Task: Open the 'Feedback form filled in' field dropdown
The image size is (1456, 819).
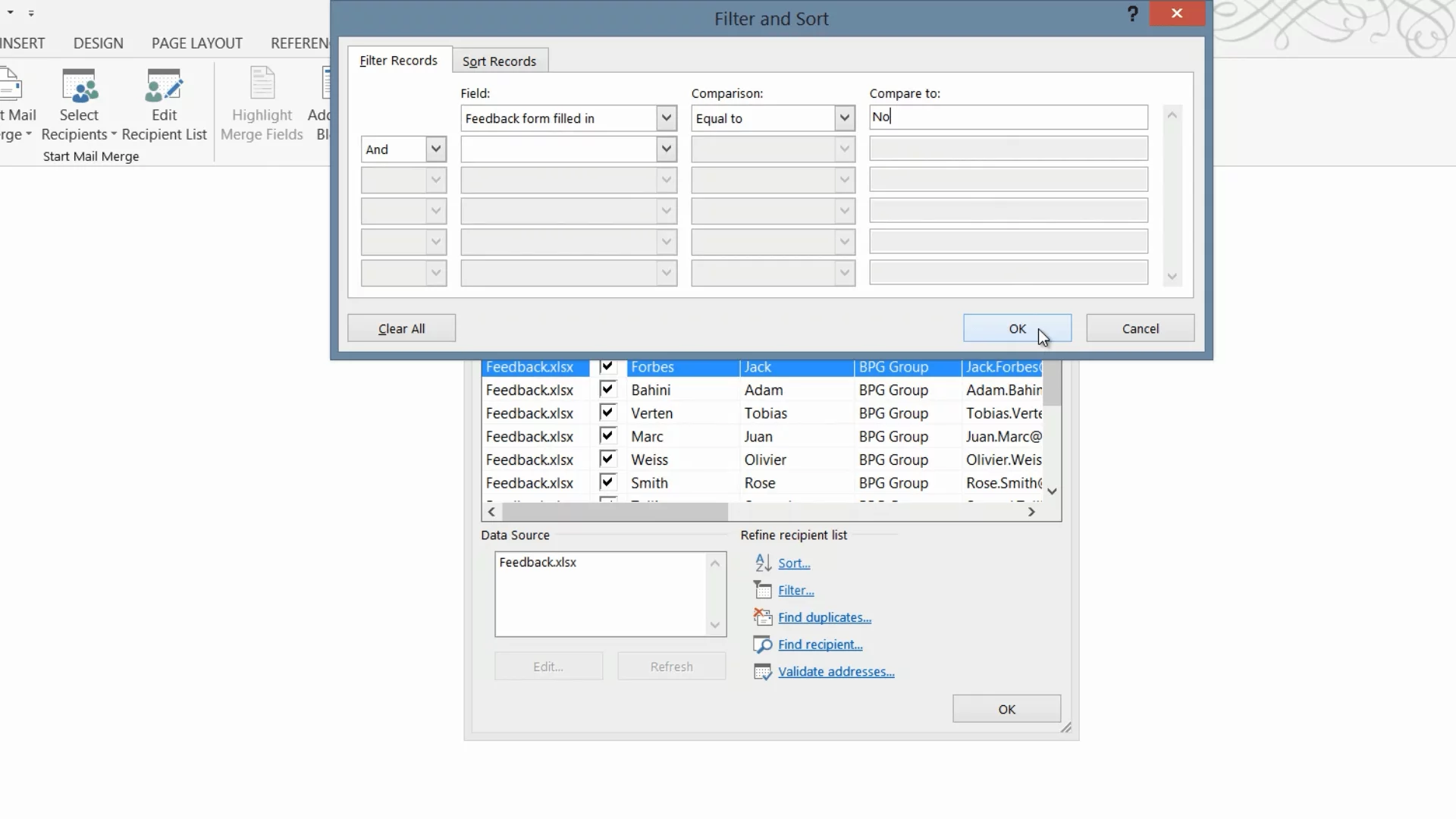Action: pos(666,118)
